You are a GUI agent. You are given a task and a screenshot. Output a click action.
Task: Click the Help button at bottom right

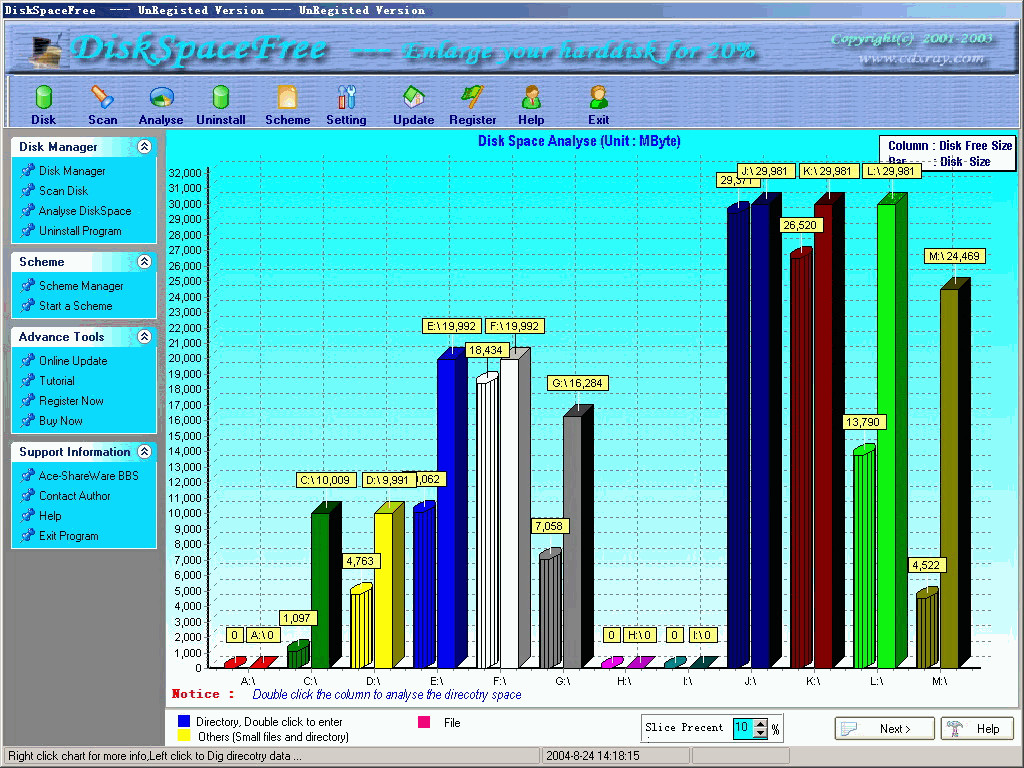tap(977, 728)
